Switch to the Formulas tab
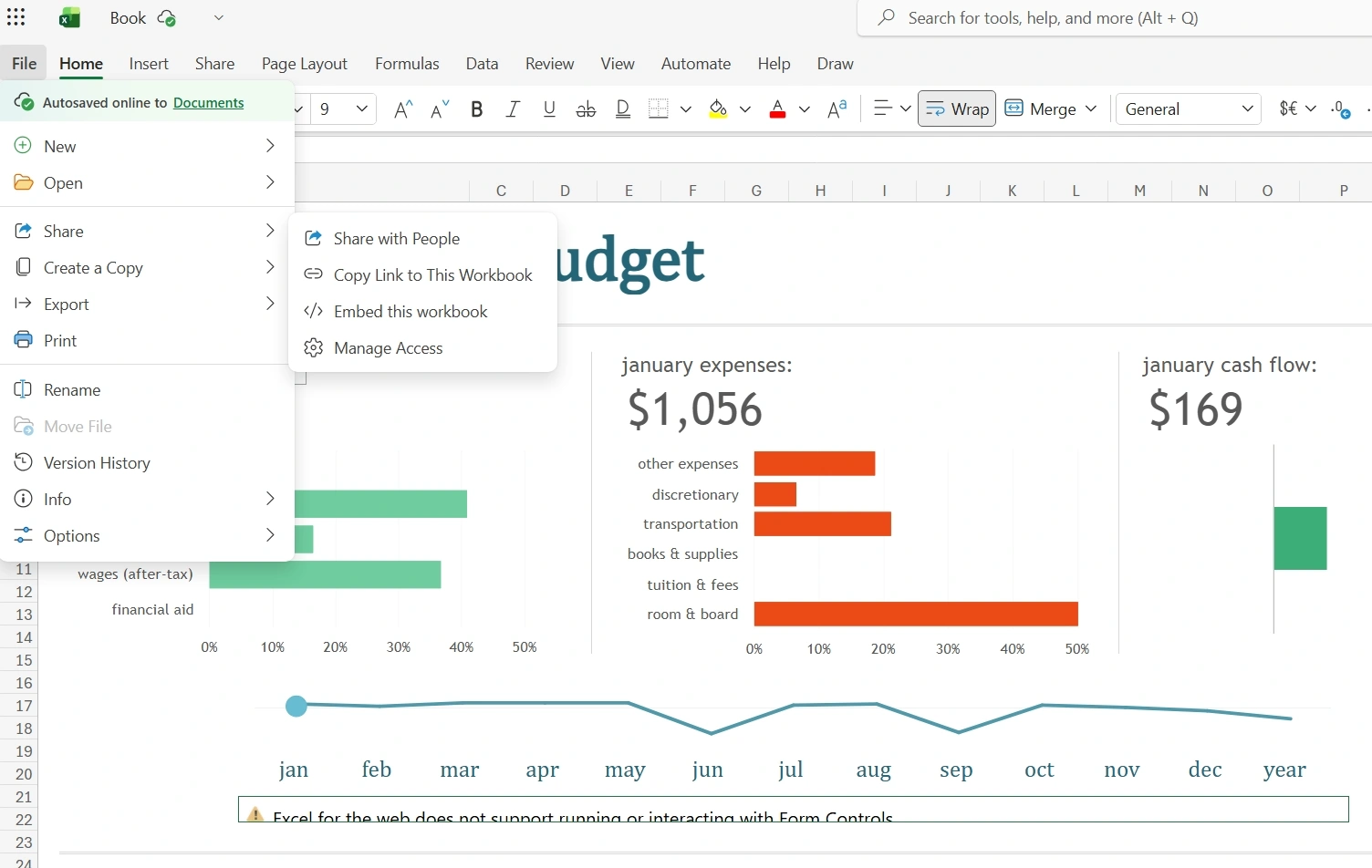The width and height of the screenshot is (1372, 868). [x=407, y=64]
